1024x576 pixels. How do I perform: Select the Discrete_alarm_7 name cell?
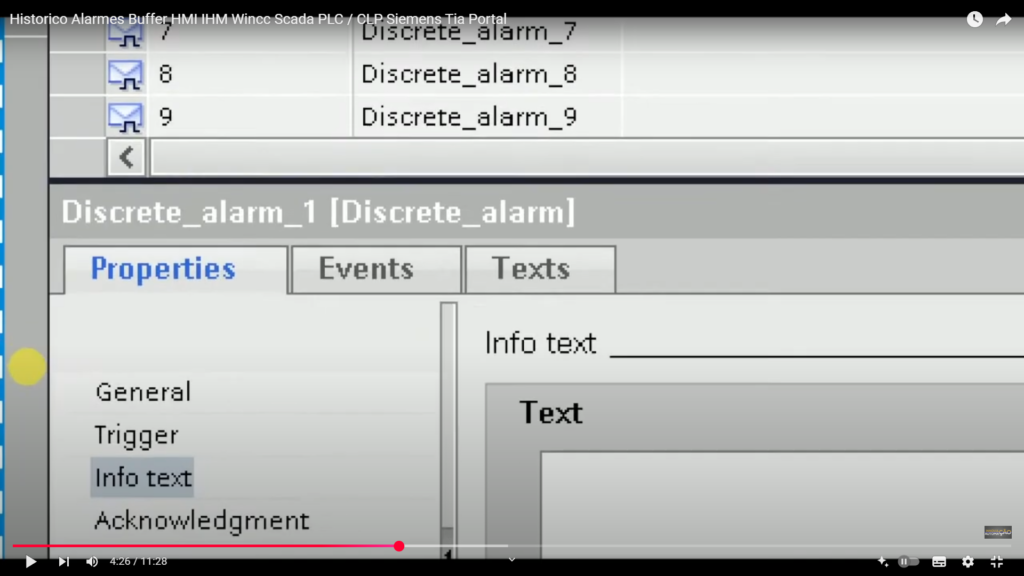(487, 34)
